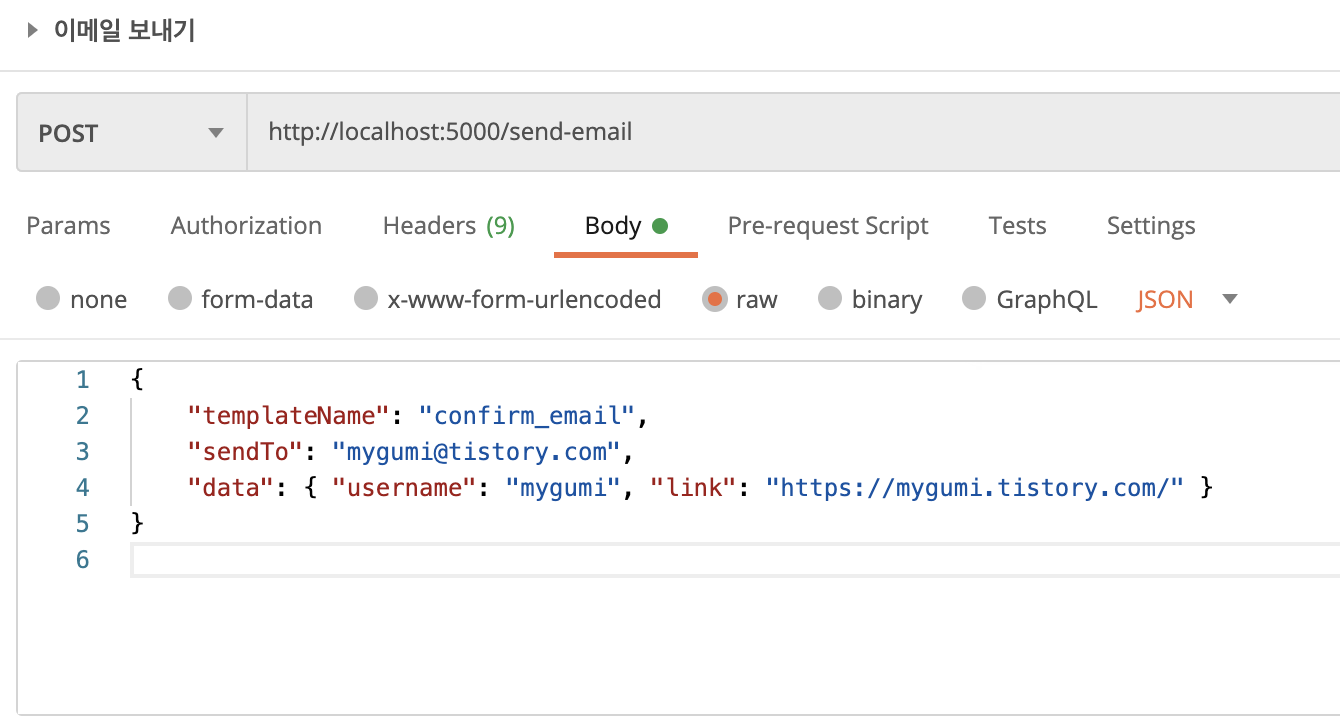Screen dimensions: 1340x724
Task: Expand the 이메일 보내기 request title arrow
Action: pyautogui.click(x=33, y=31)
